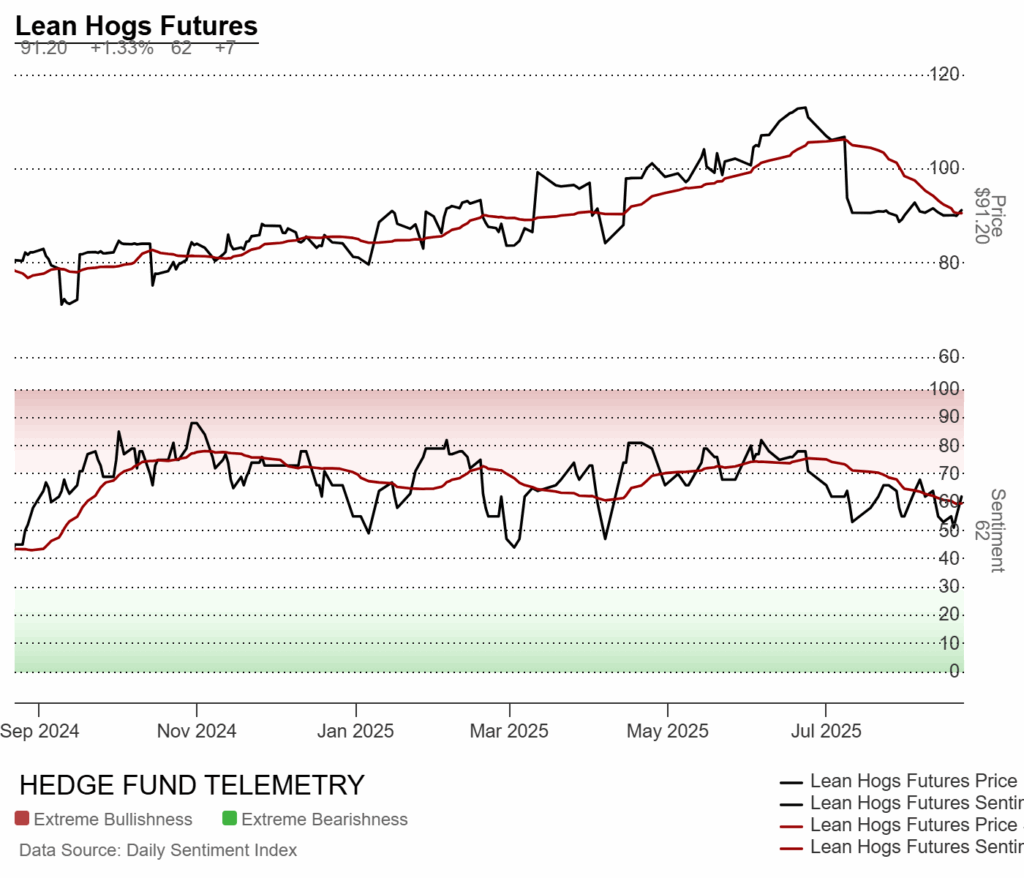
Task: Click the Price $91.20 right-side axis label
Action: [988, 215]
